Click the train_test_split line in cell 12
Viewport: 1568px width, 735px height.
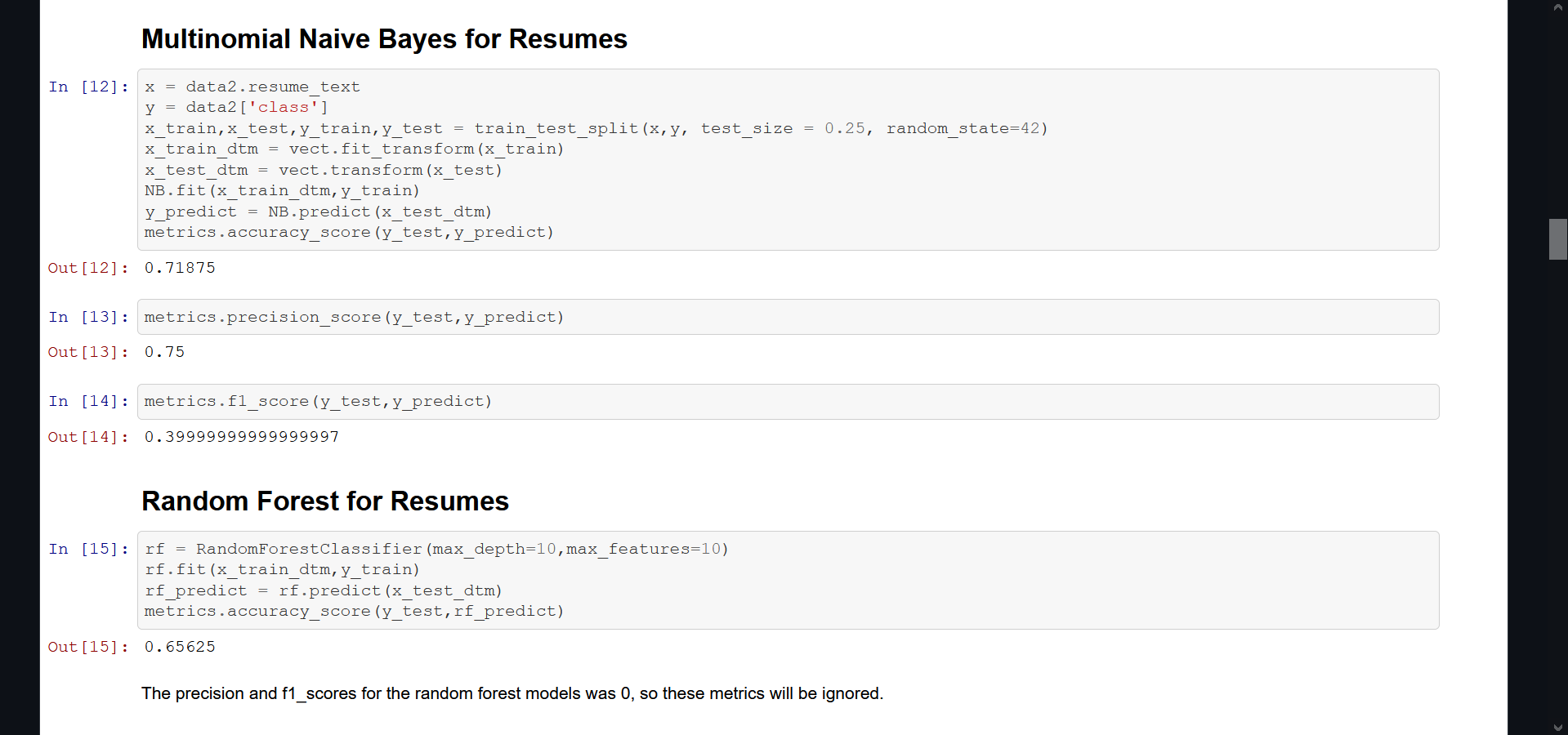tap(596, 128)
